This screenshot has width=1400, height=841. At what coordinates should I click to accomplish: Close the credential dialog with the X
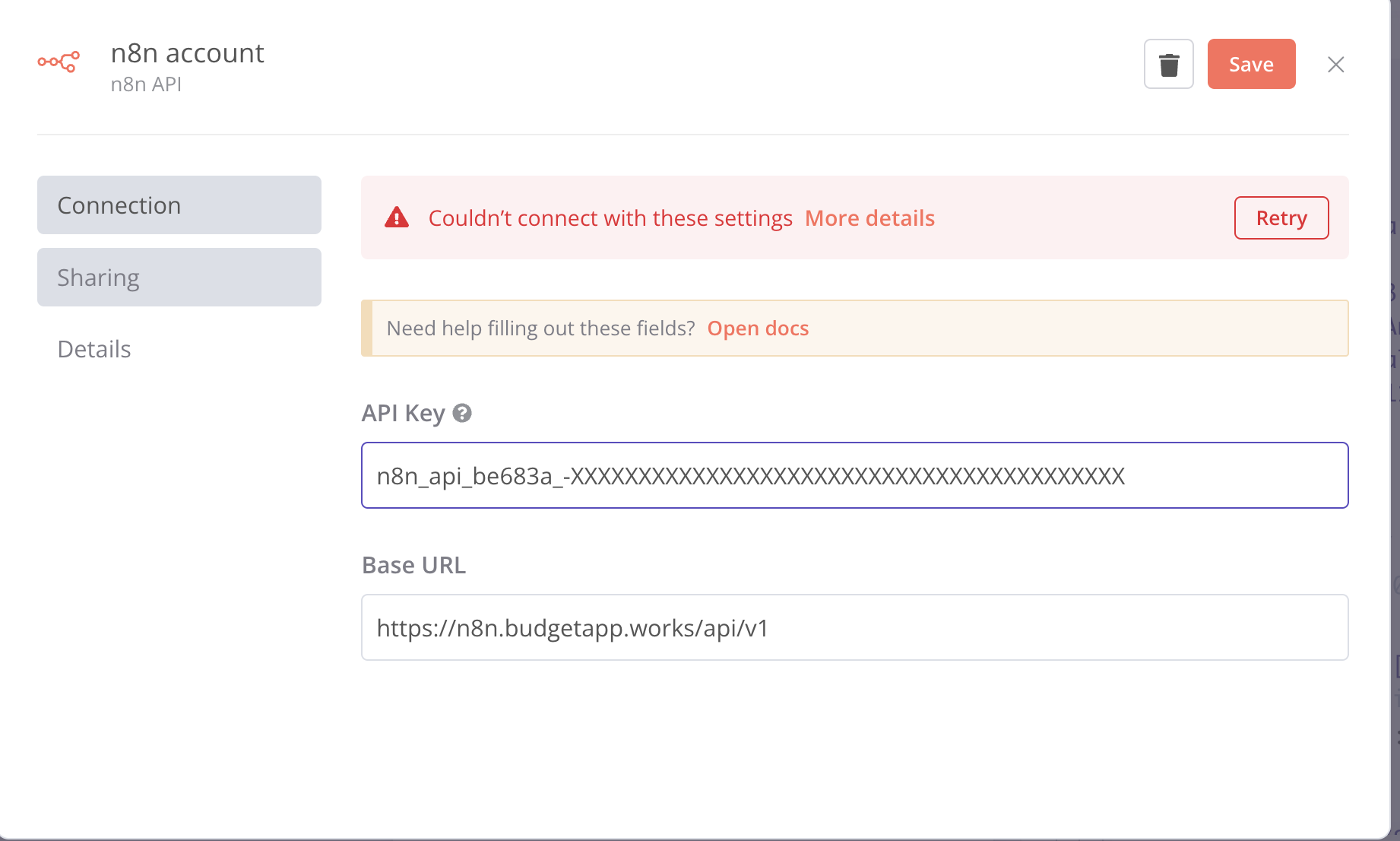[1335, 65]
